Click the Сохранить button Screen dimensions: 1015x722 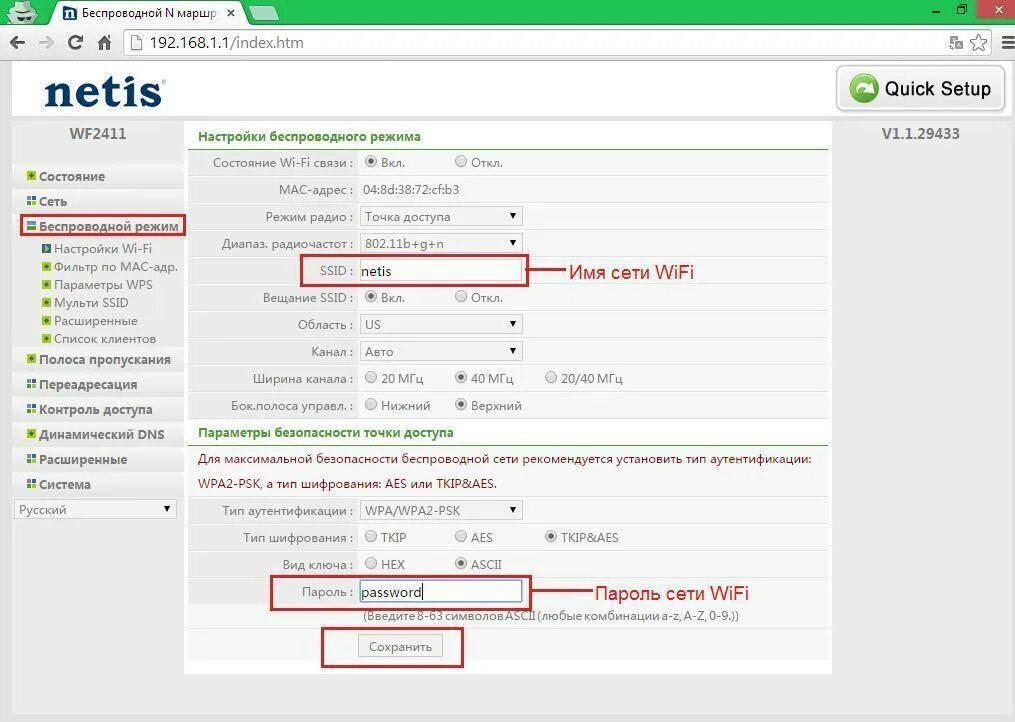(400, 646)
